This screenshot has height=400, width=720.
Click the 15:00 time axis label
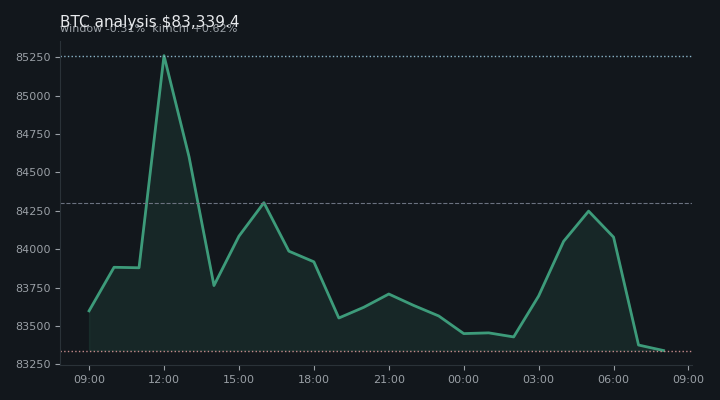point(239,379)
